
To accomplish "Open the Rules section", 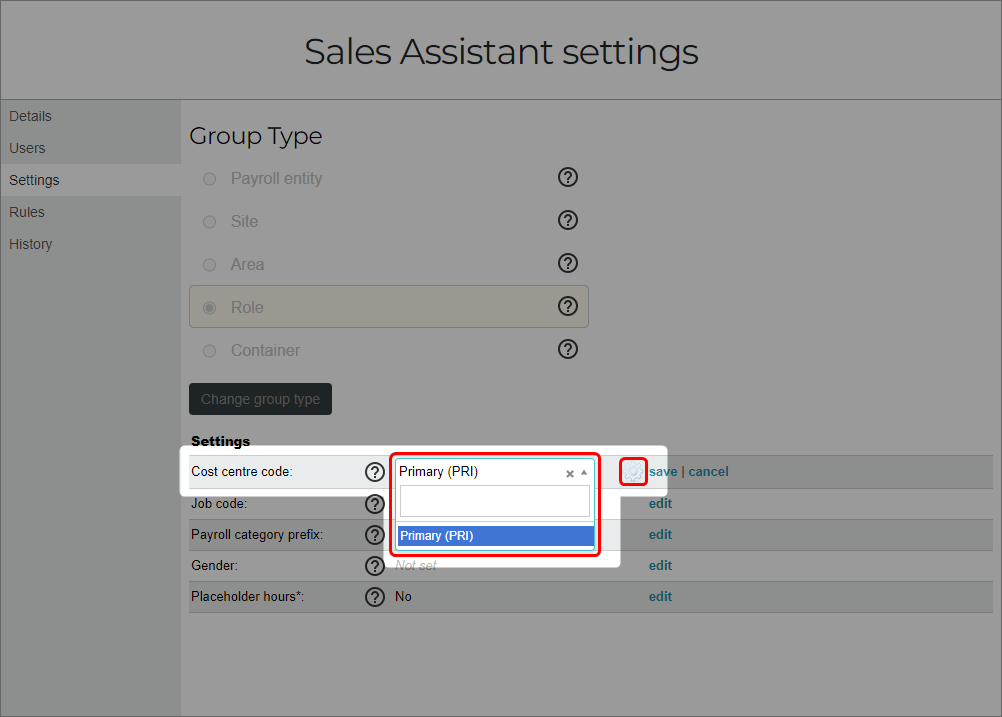I will click(x=26, y=212).
